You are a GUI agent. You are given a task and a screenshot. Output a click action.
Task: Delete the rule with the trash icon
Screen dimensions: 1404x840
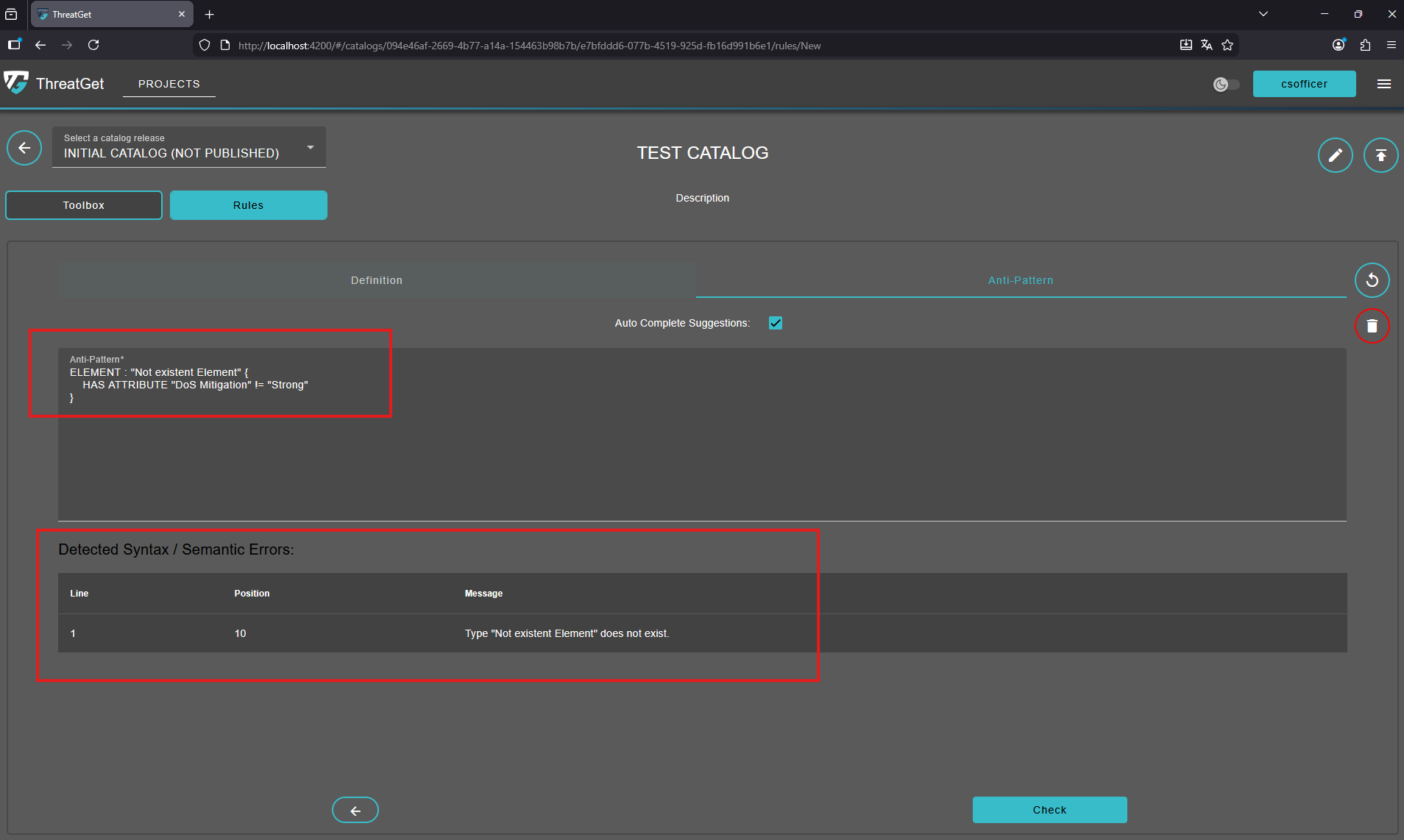[1372, 326]
